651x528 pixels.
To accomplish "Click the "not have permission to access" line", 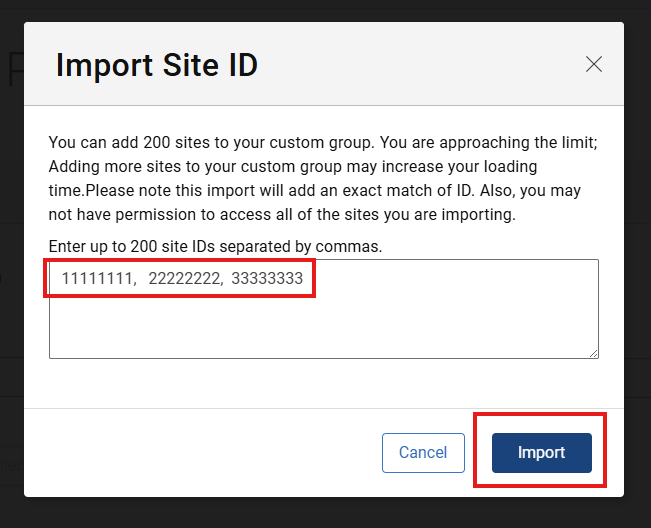I will tap(160, 214).
